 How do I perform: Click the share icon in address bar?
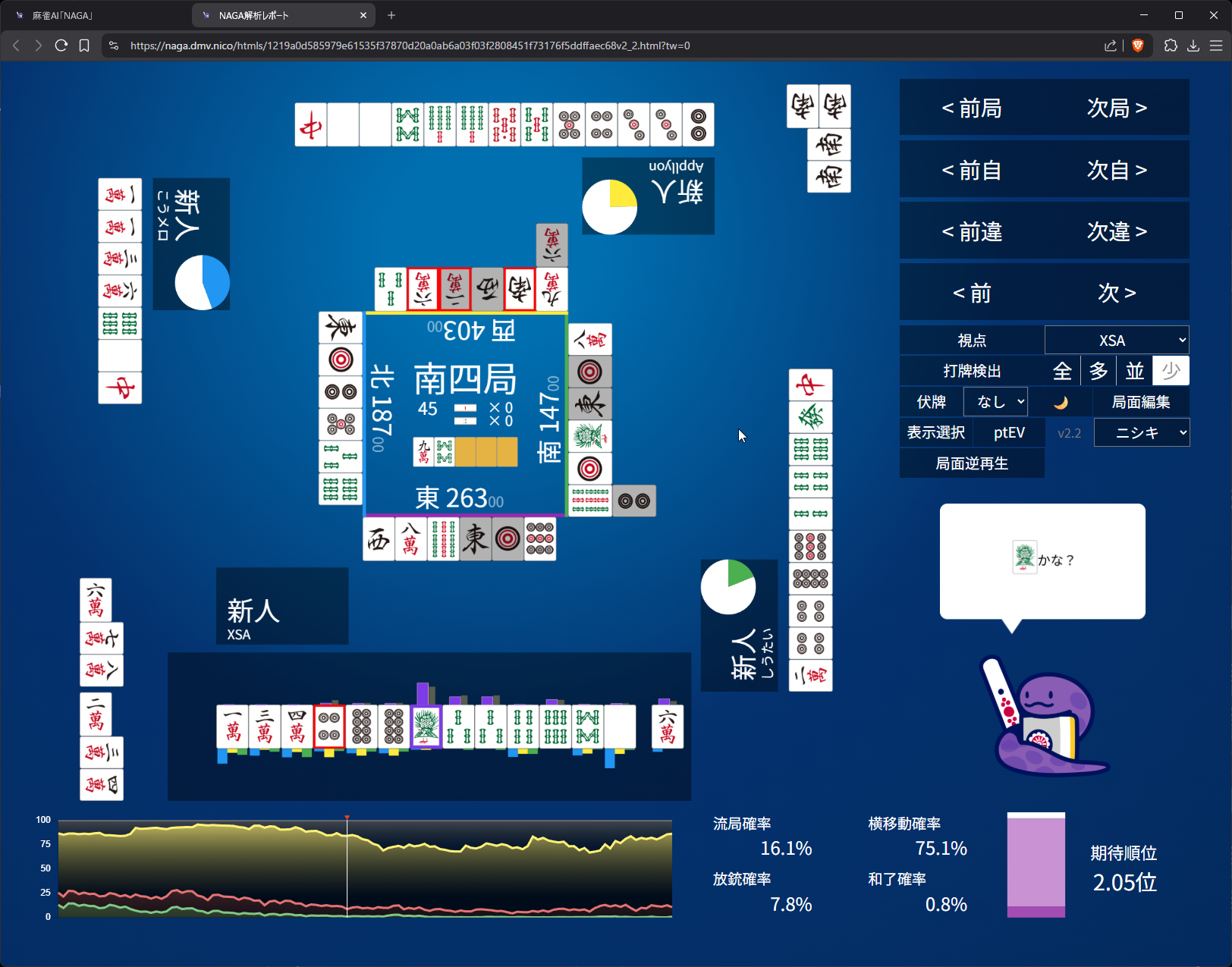[1111, 46]
